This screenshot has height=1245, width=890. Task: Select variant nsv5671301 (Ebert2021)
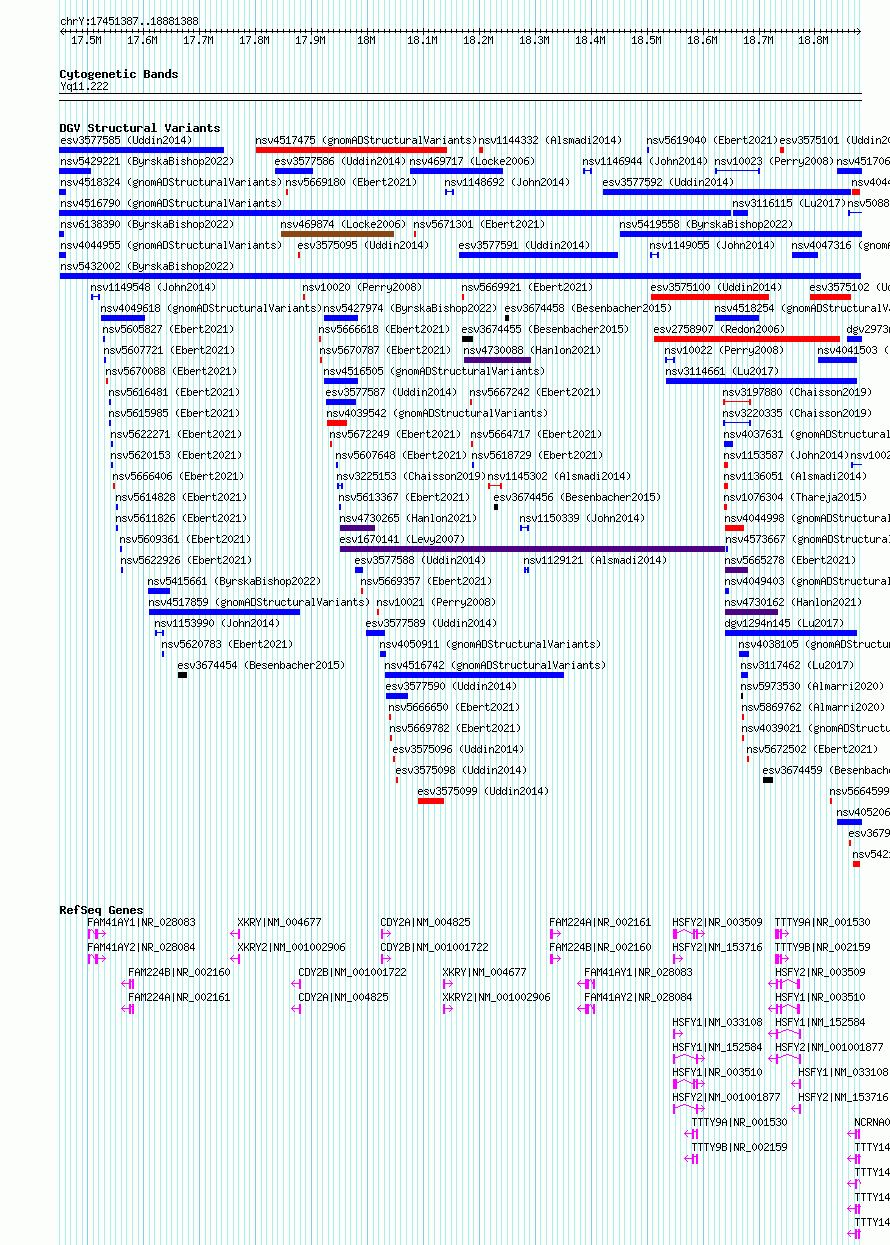click(479, 224)
